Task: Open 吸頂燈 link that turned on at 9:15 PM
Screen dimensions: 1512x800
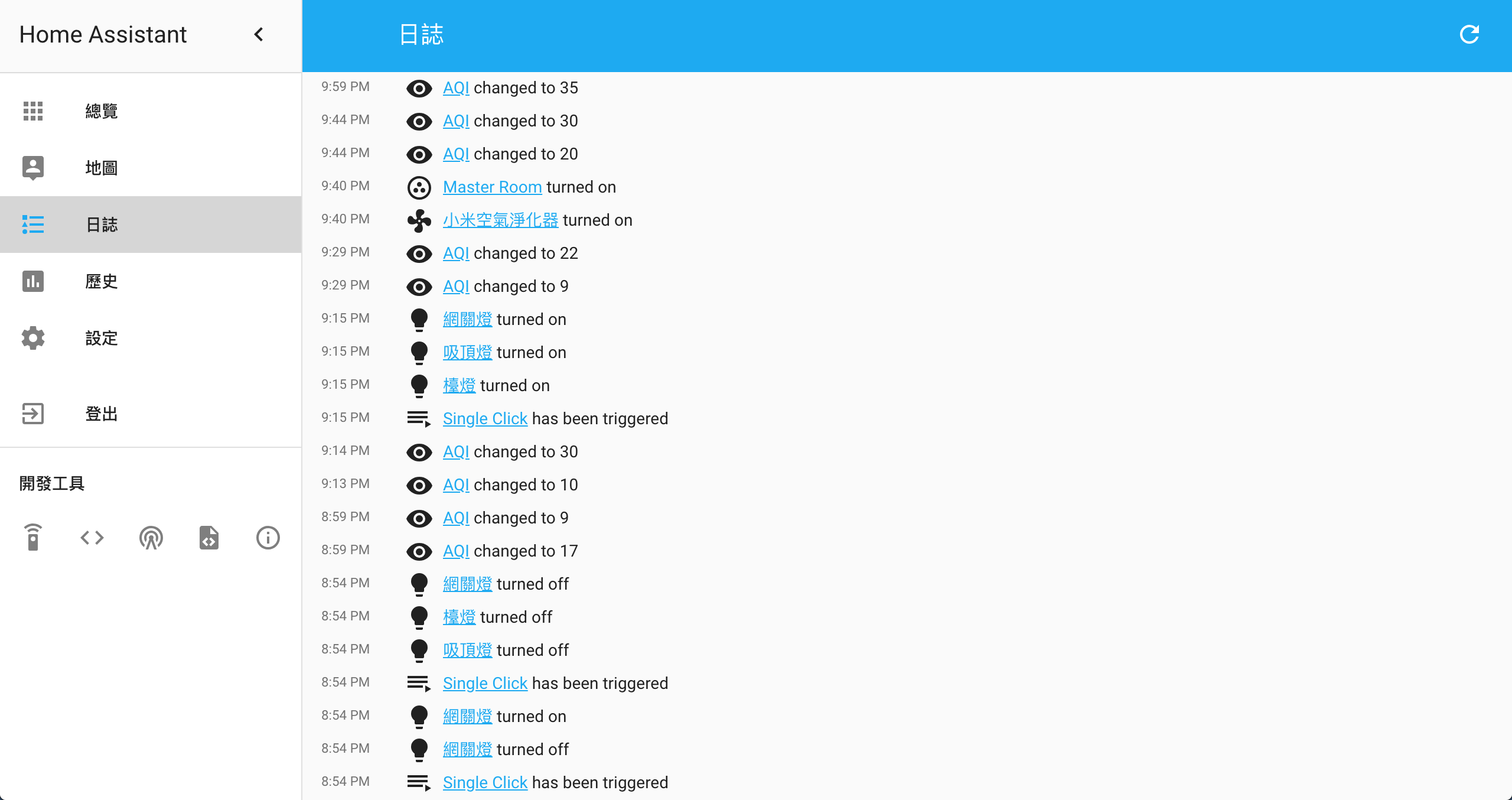Action: point(467,352)
